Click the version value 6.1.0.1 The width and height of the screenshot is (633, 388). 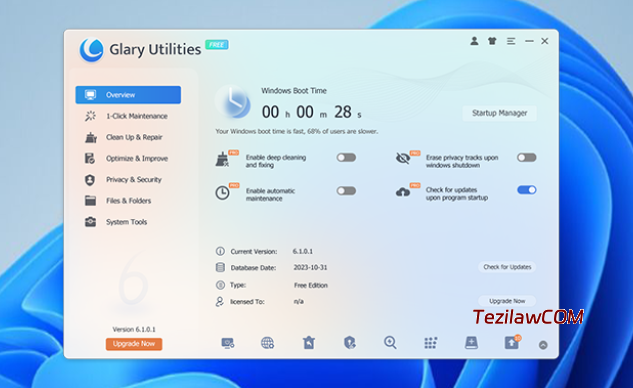pos(303,251)
